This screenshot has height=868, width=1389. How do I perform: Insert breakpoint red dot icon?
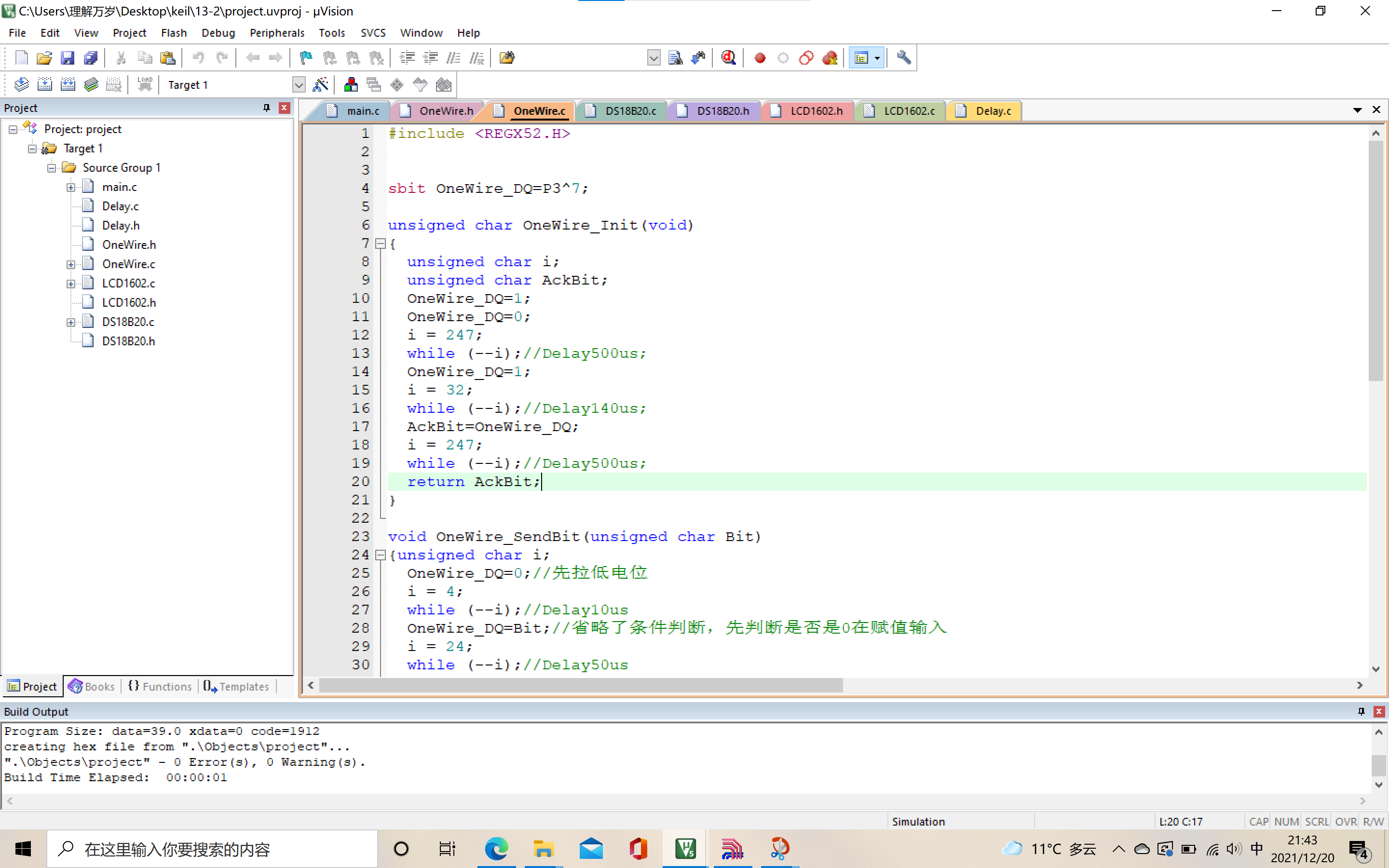(x=760, y=57)
